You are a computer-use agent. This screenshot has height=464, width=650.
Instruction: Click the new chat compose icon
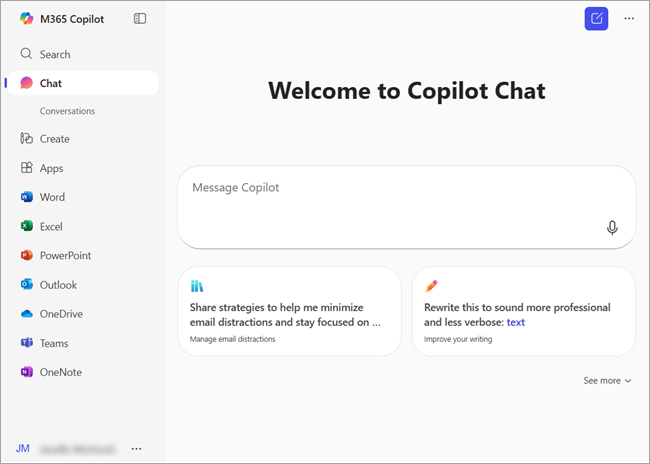pos(596,18)
